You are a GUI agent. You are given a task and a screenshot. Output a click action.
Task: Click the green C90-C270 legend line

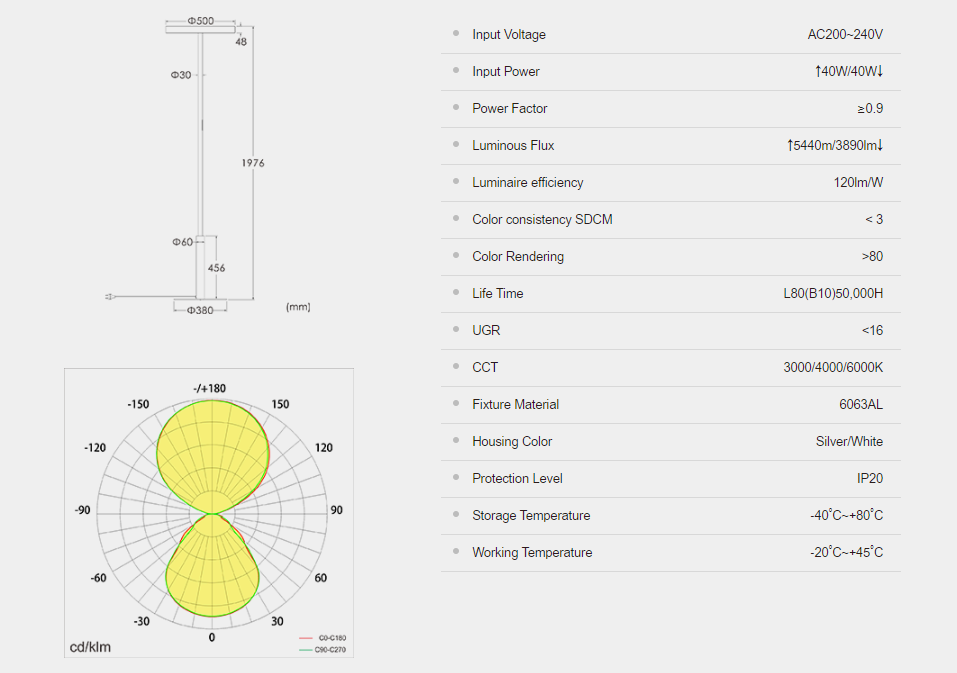click(306, 650)
